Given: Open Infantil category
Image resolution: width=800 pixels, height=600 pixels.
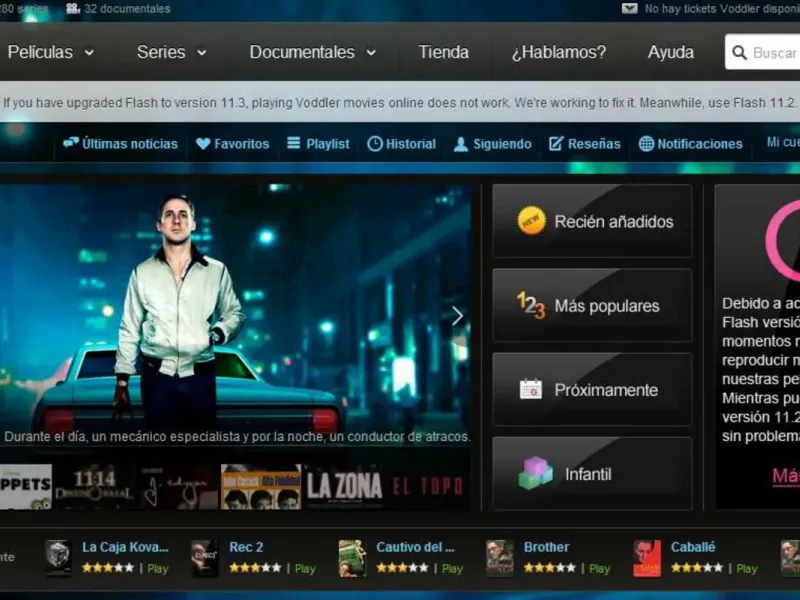Looking at the screenshot, I should pyautogui.click(x=592, y=473).
